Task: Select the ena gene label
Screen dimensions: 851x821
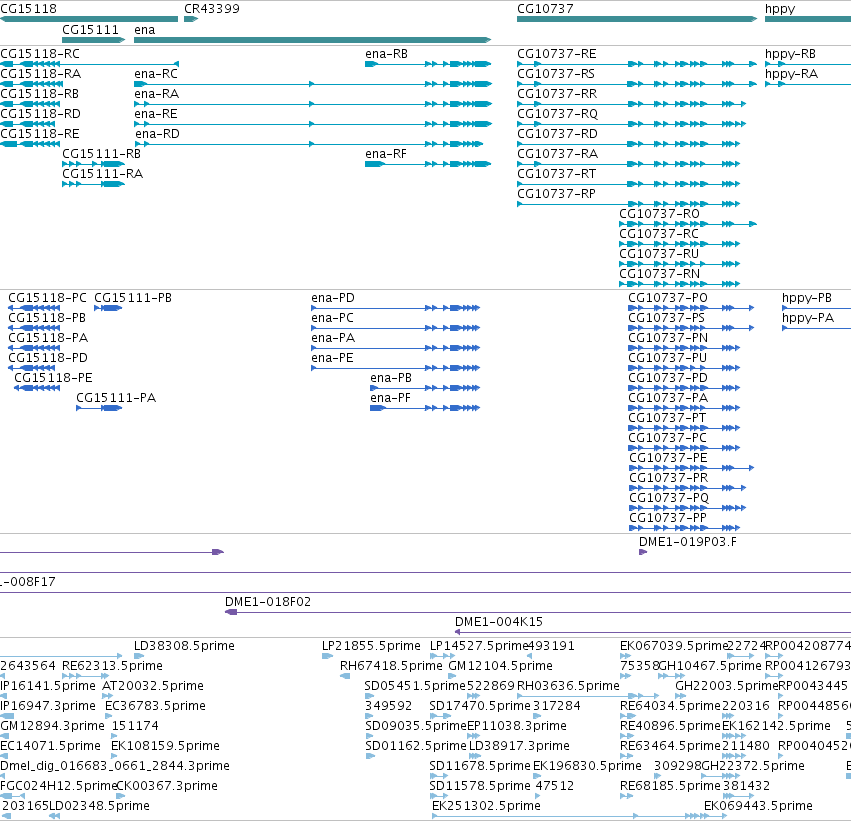Action: tap(144, 30)
